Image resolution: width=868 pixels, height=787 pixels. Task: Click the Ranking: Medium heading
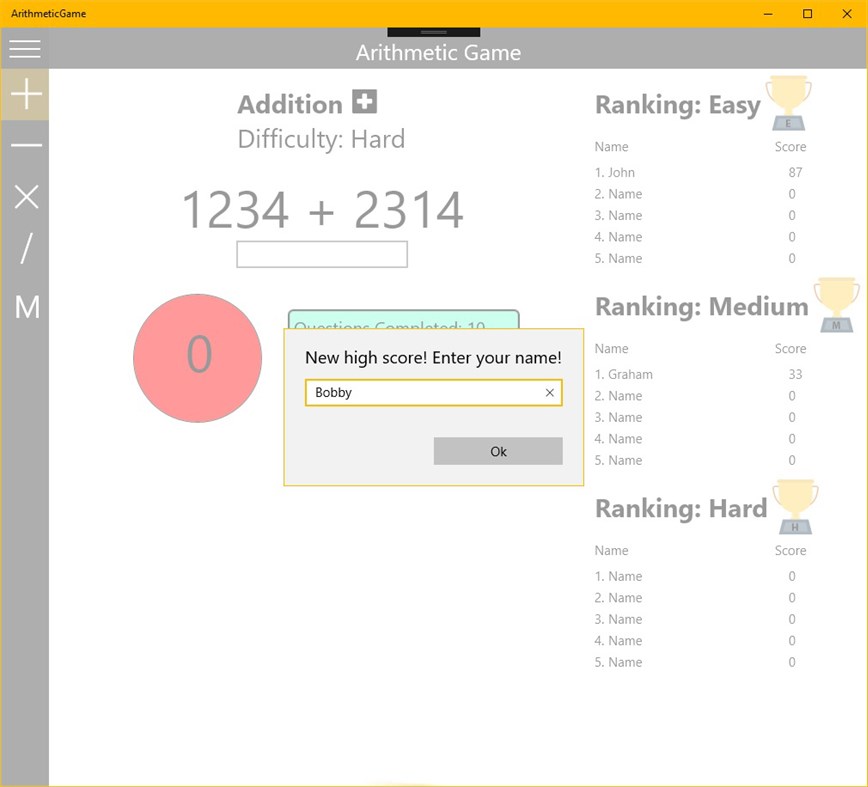point(701,306)
